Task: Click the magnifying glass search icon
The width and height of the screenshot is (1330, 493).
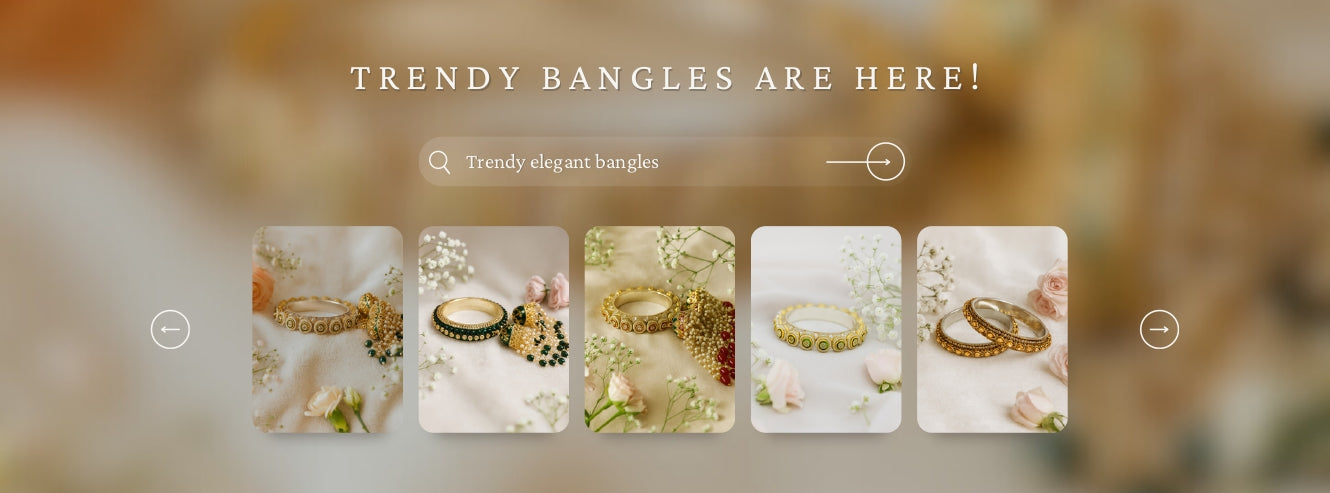Action: coord(439,162)
